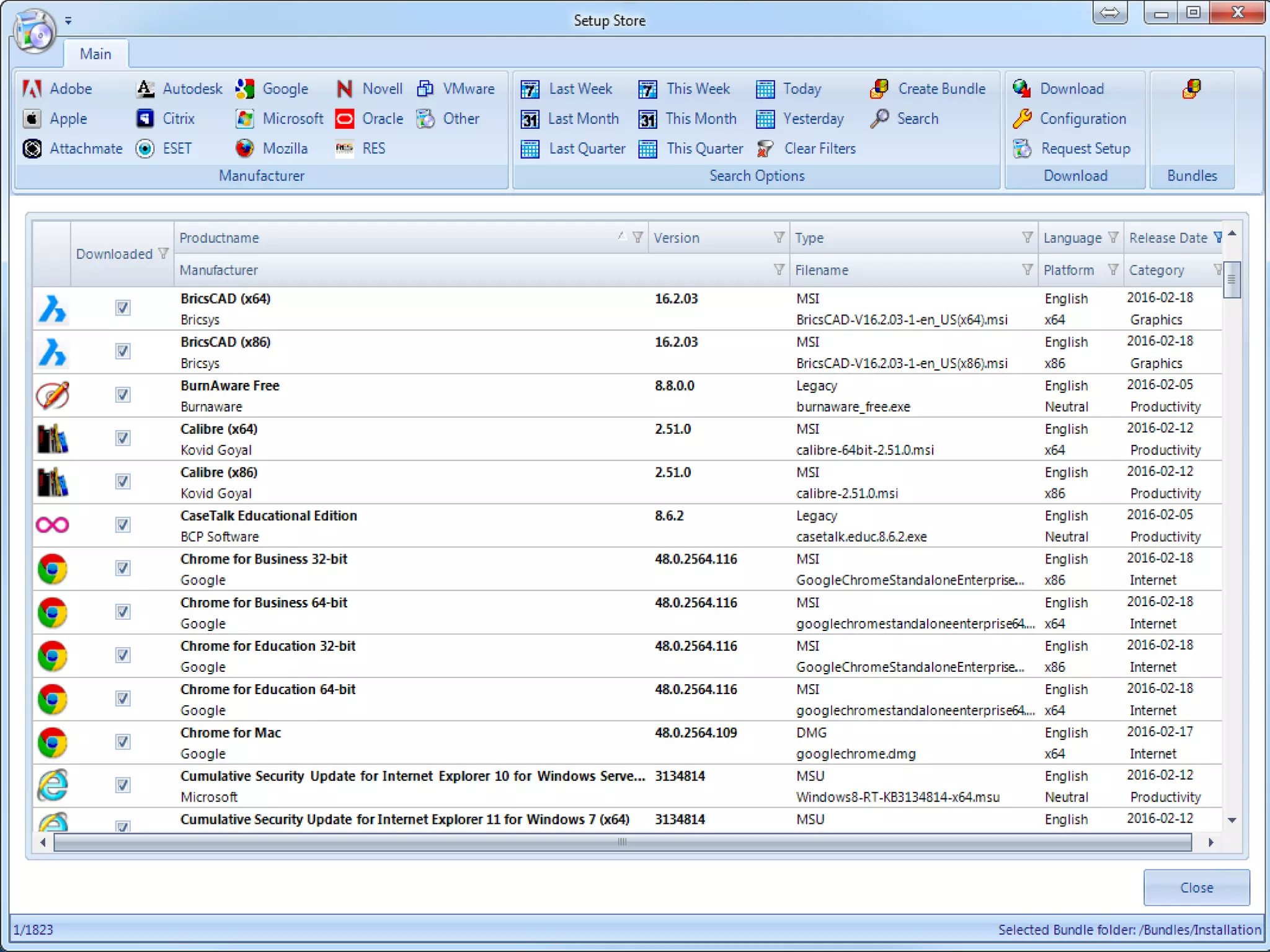Image resolution: width=1270 pixels, height=952 pixels.
Task: Switch to the Main ribbon tab
Action: (x=95, y=55)
